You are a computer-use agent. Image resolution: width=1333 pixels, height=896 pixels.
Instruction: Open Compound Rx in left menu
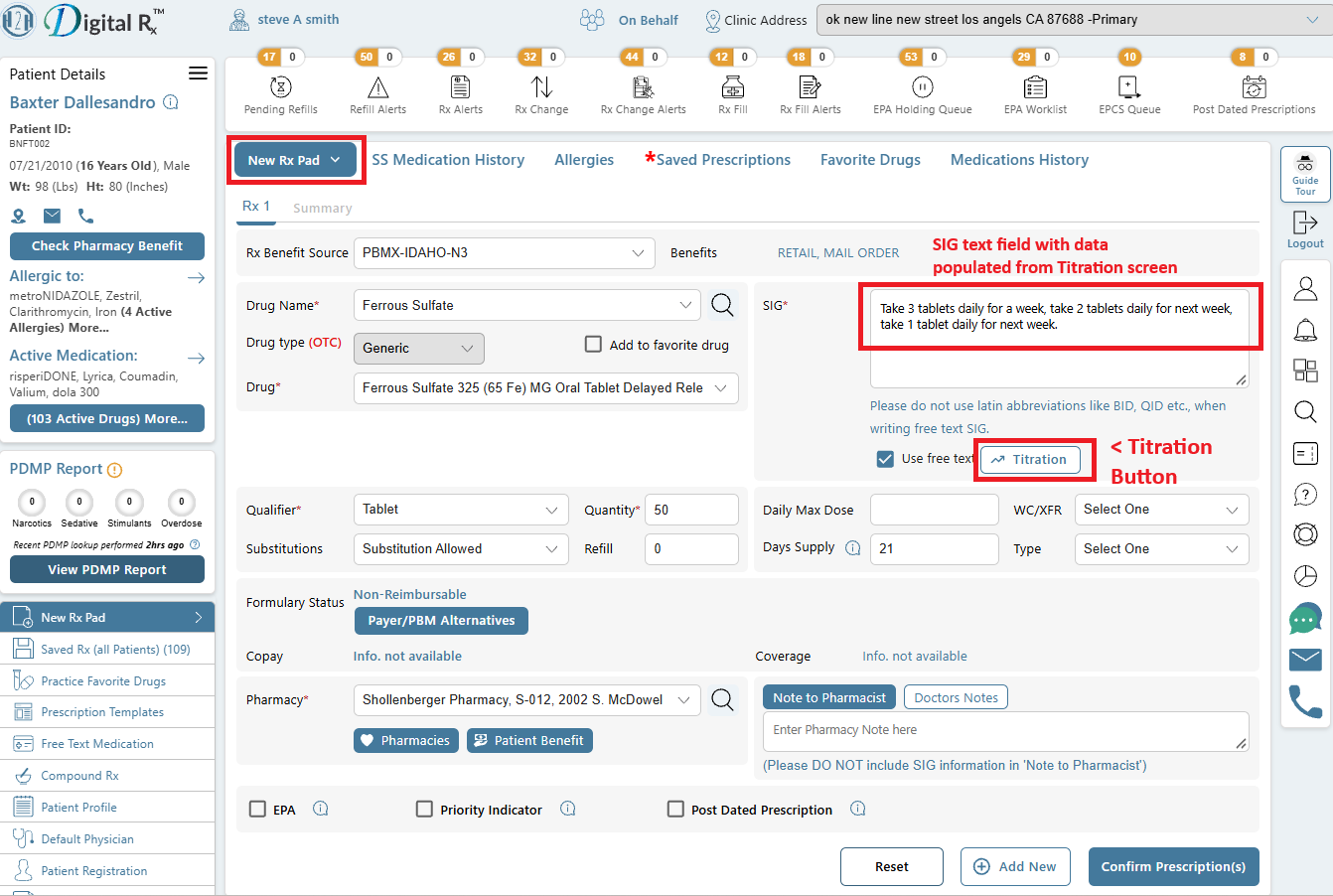tap(107, 776)
